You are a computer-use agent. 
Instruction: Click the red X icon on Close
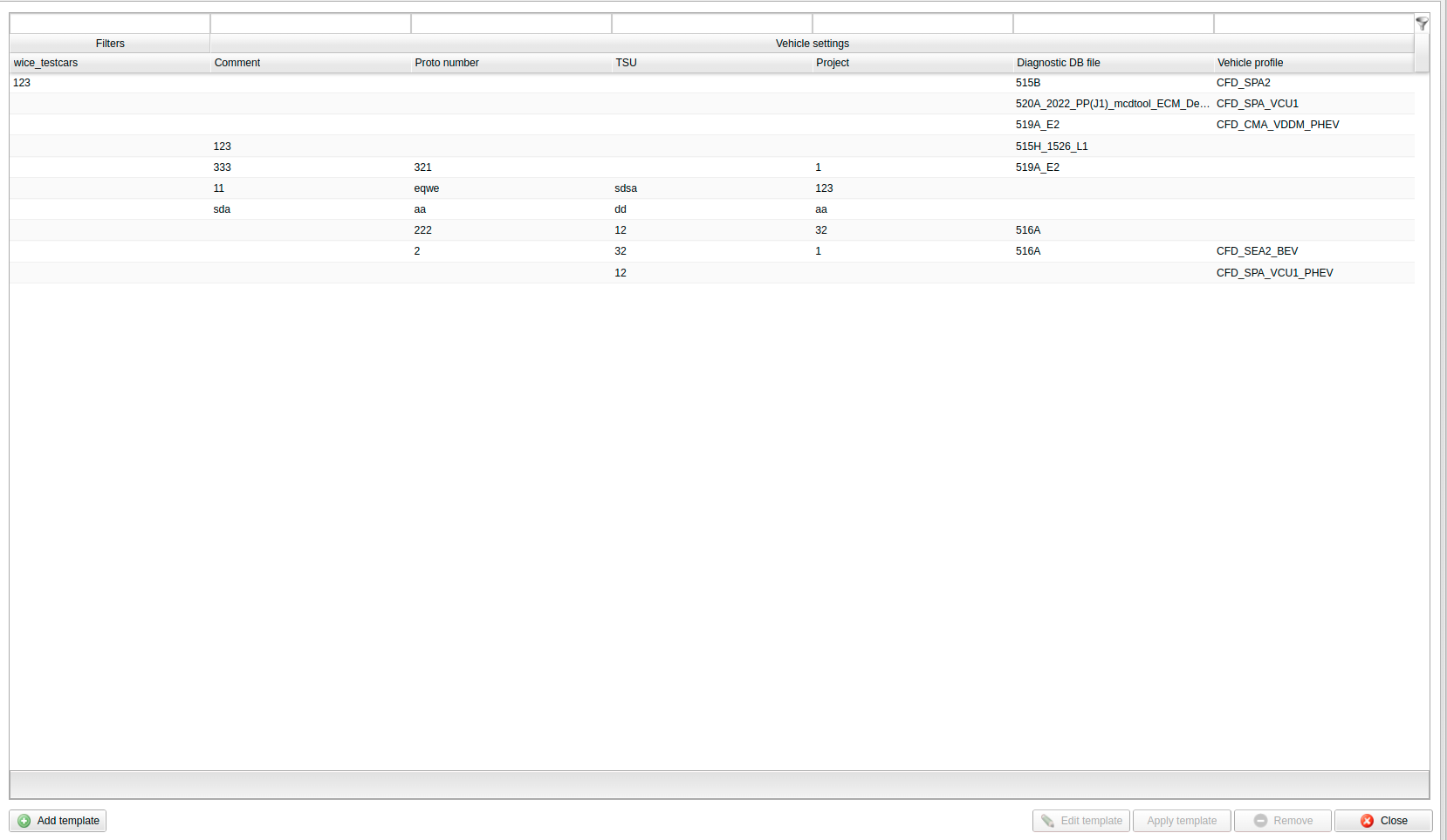pyautogui.click(x=1367, y=821)
